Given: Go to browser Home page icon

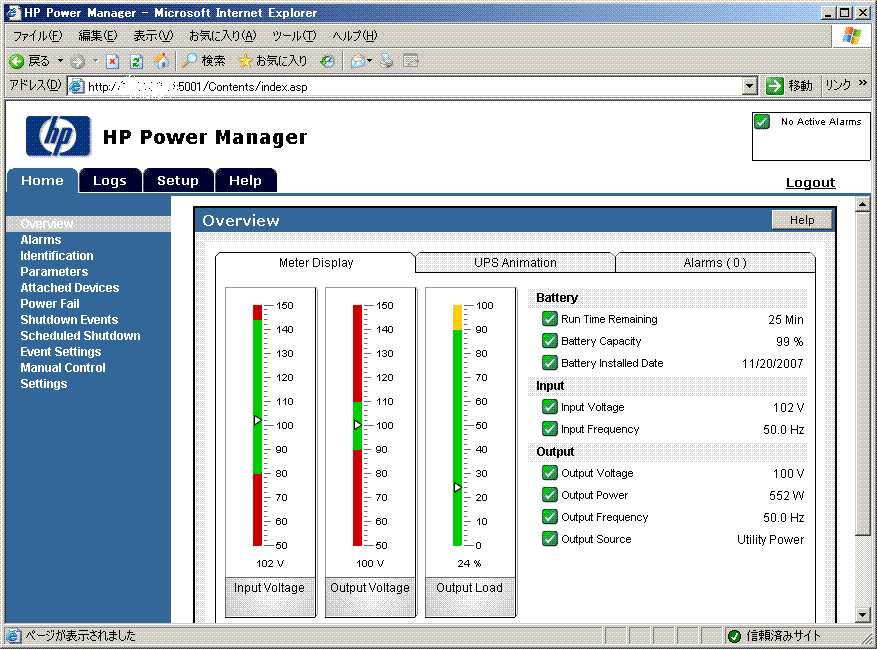Looking at the screenshot, I should [x=161, y=61].
